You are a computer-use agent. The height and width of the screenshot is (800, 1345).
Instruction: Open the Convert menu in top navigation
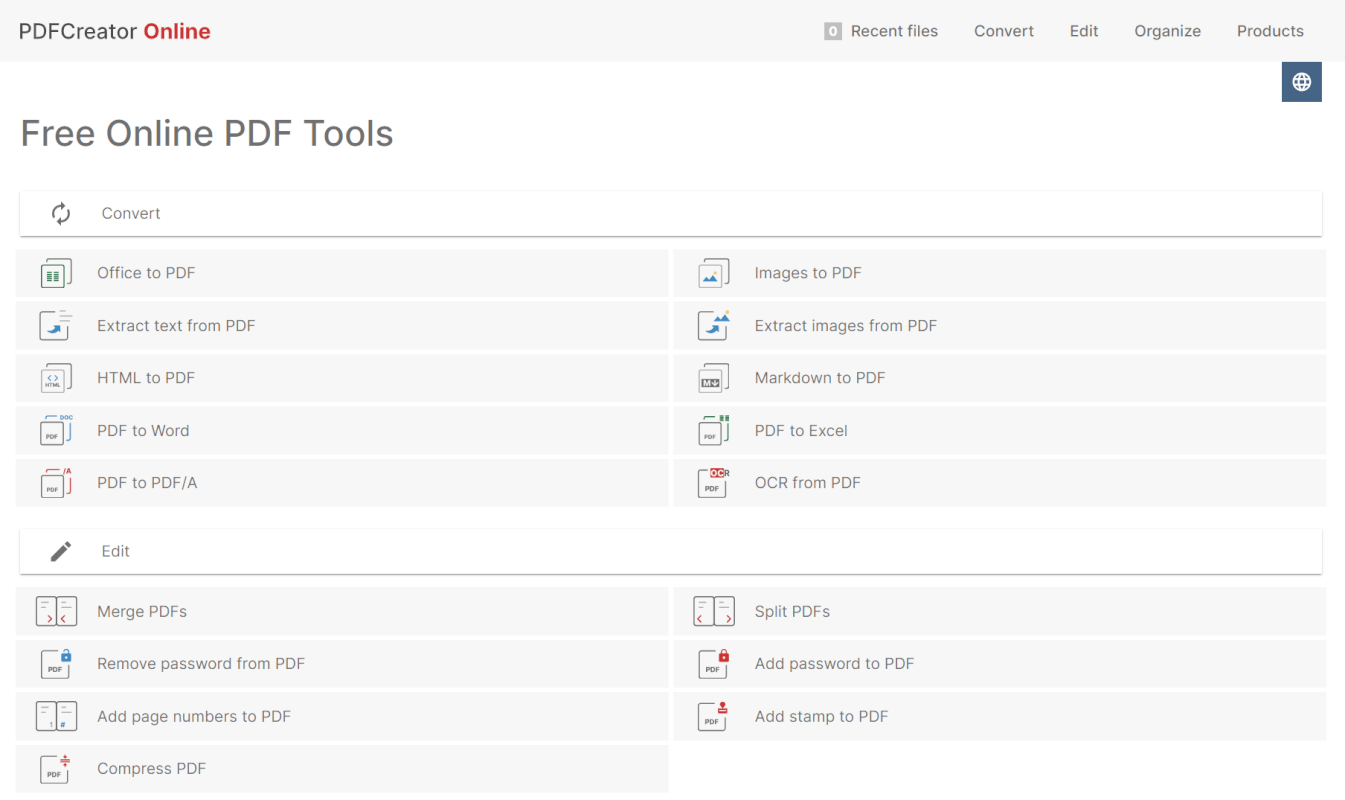(x=1004, y=31)
